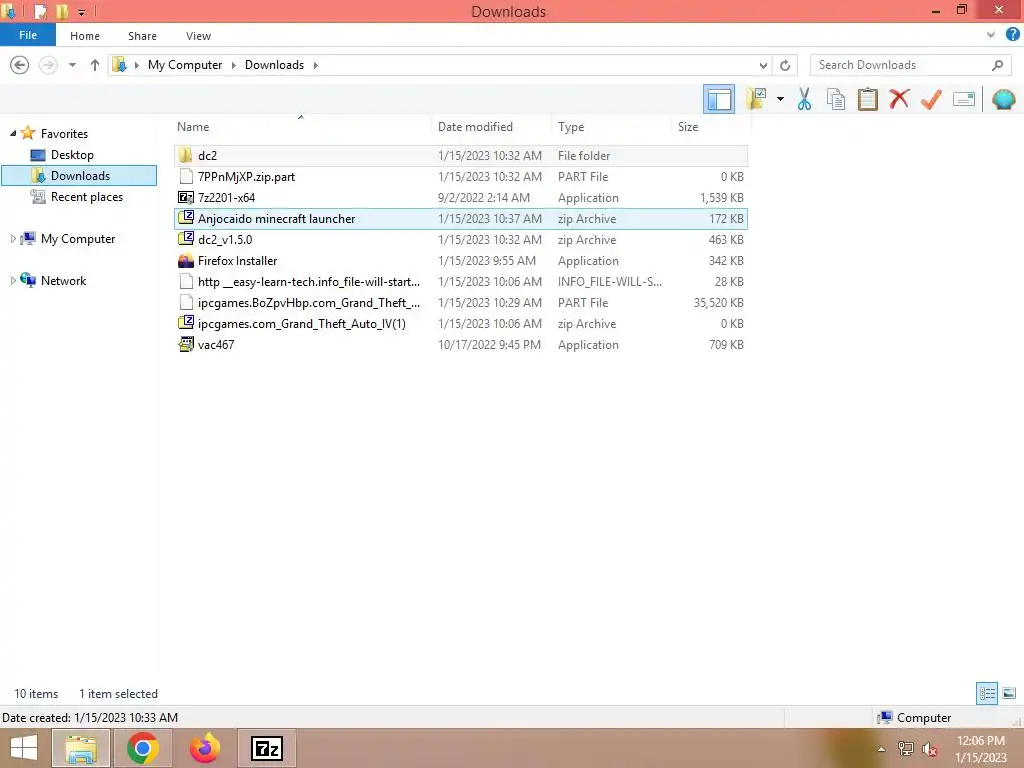Switch to the Home ribbon tab
Screen dimensions: 1024x768
tap(85, 36)
